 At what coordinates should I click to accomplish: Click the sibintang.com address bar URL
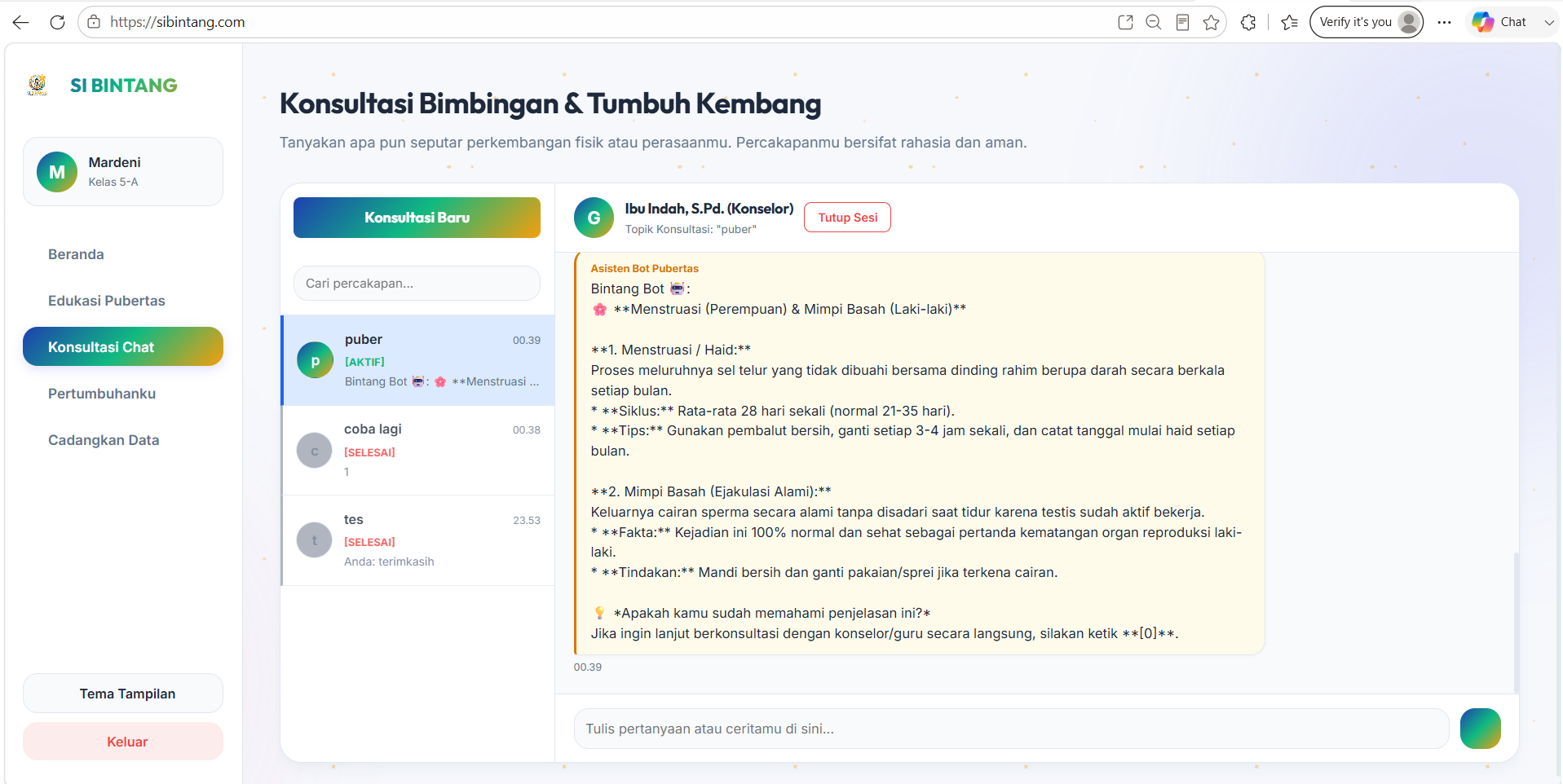point(178,22)
